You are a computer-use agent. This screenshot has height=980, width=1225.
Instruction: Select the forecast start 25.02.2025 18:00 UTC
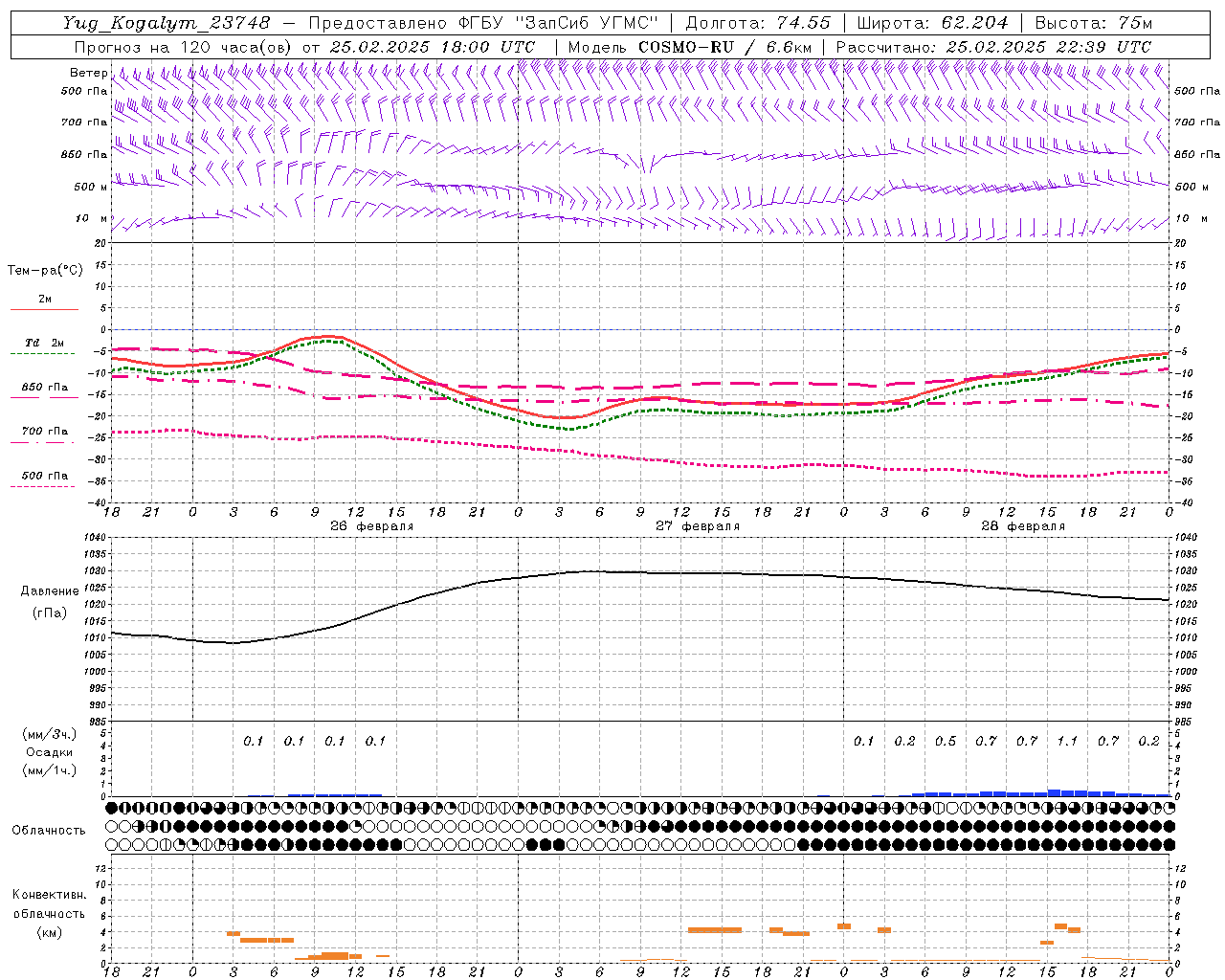pyautogui.click(x=433, y=47)
